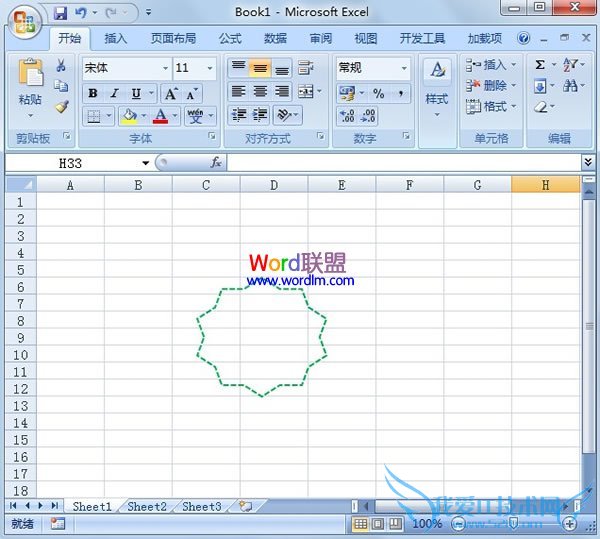Align text left
The image size is (600, 539).
(x=238, y=91)
